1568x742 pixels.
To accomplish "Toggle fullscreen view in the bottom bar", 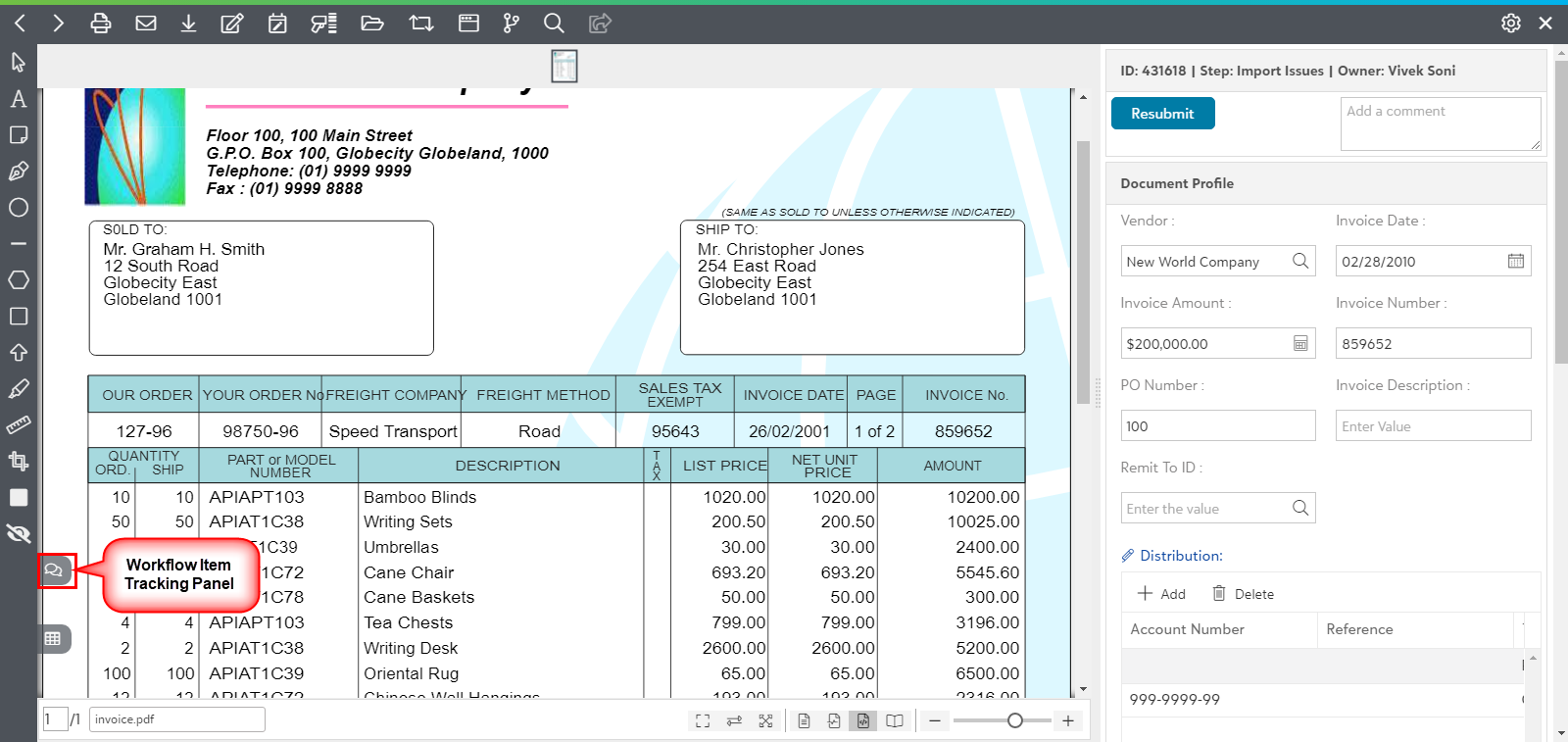I will (703, 721).
